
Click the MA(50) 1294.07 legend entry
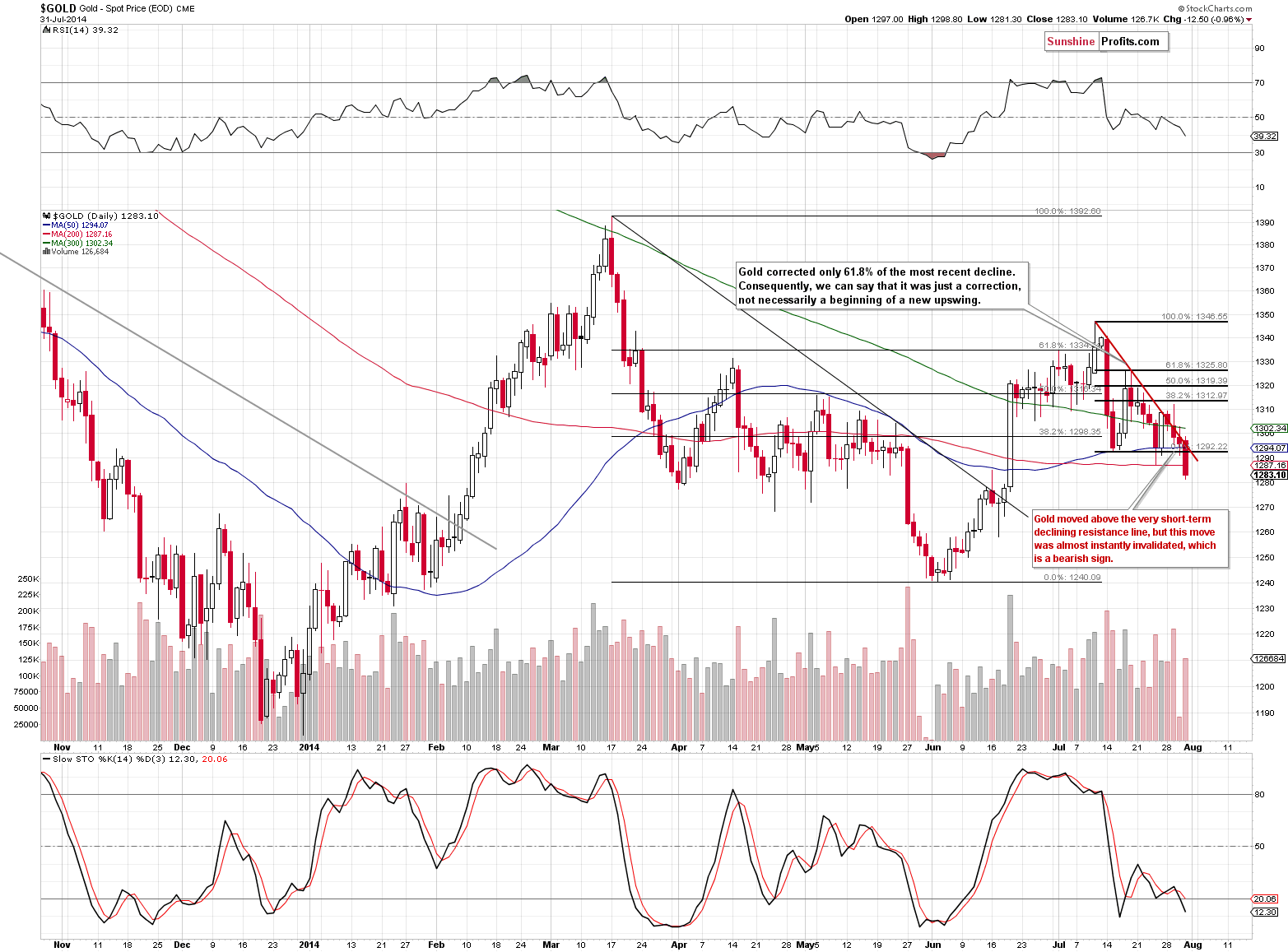[75, 225]
